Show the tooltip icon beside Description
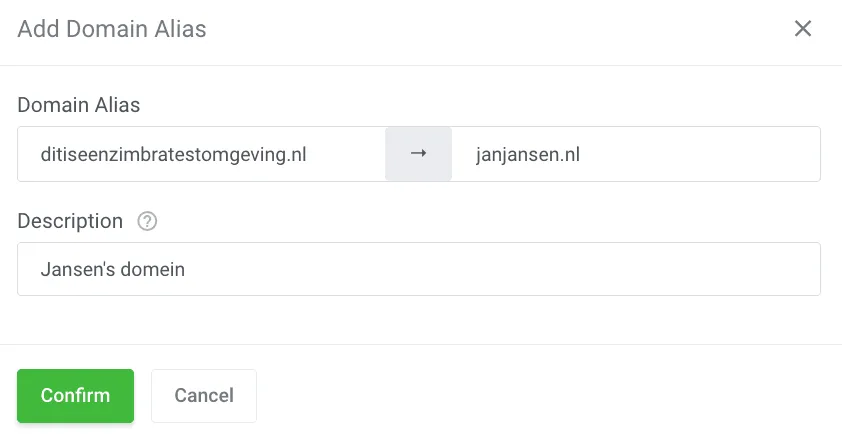Screen dimensions: 842x434 (147, 222)
